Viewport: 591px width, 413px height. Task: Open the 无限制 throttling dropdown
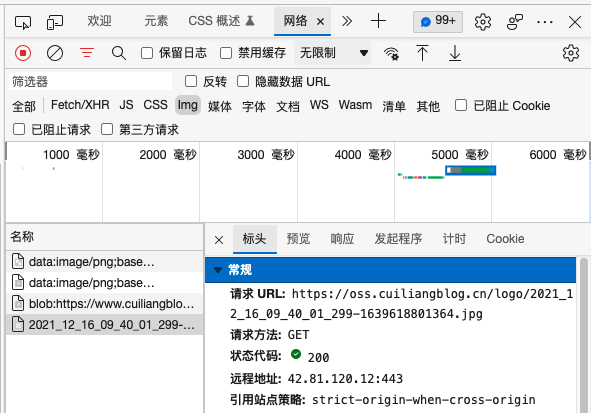[x=332, y=53]
